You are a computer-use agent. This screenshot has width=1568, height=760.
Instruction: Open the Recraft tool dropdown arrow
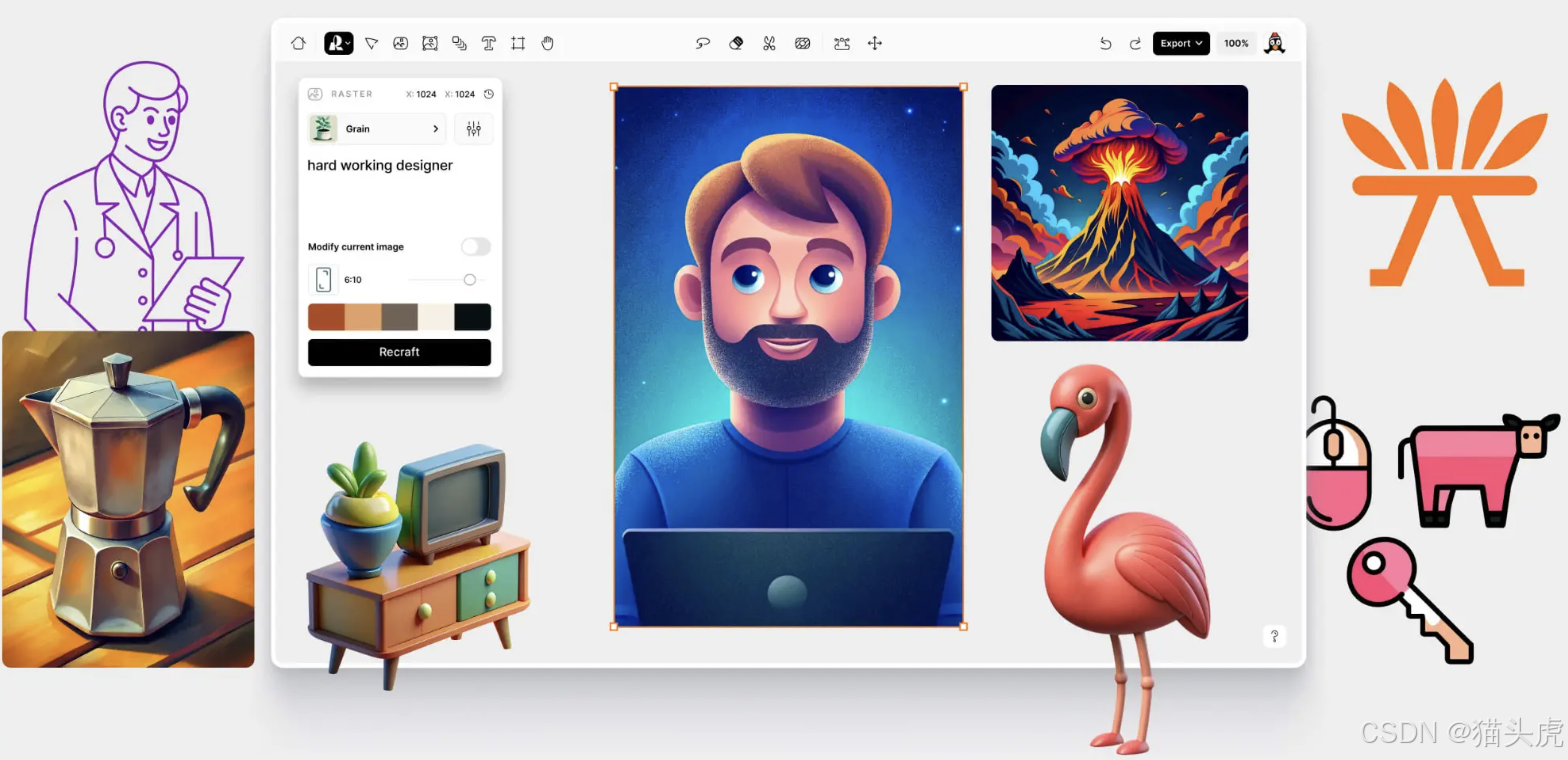(x=347, y=44)
